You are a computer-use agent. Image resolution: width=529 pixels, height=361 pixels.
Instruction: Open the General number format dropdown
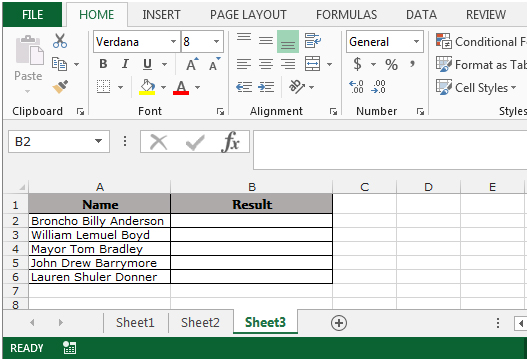click(x=416, y=41)
